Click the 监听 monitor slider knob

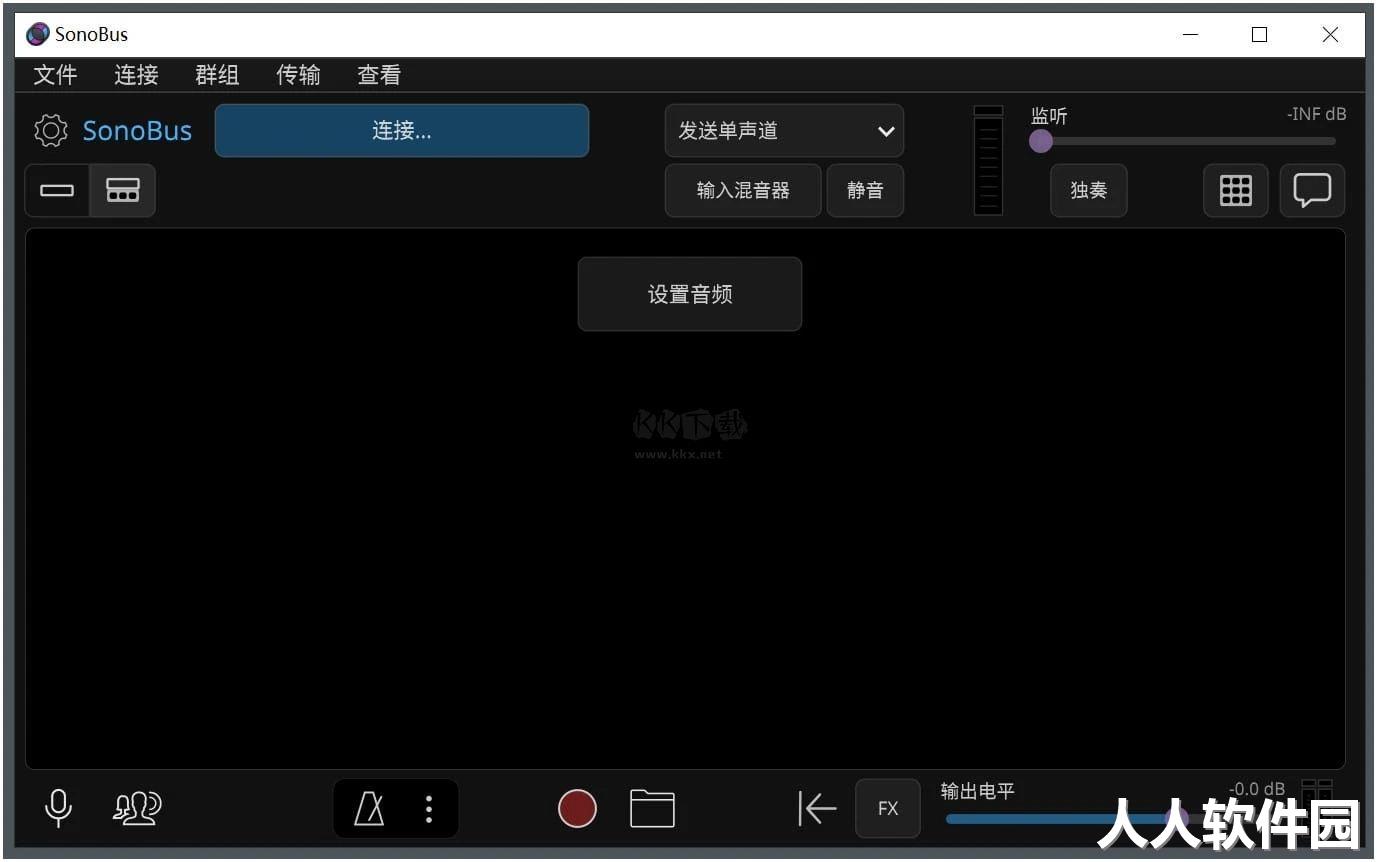click(x=1041, y=141)
